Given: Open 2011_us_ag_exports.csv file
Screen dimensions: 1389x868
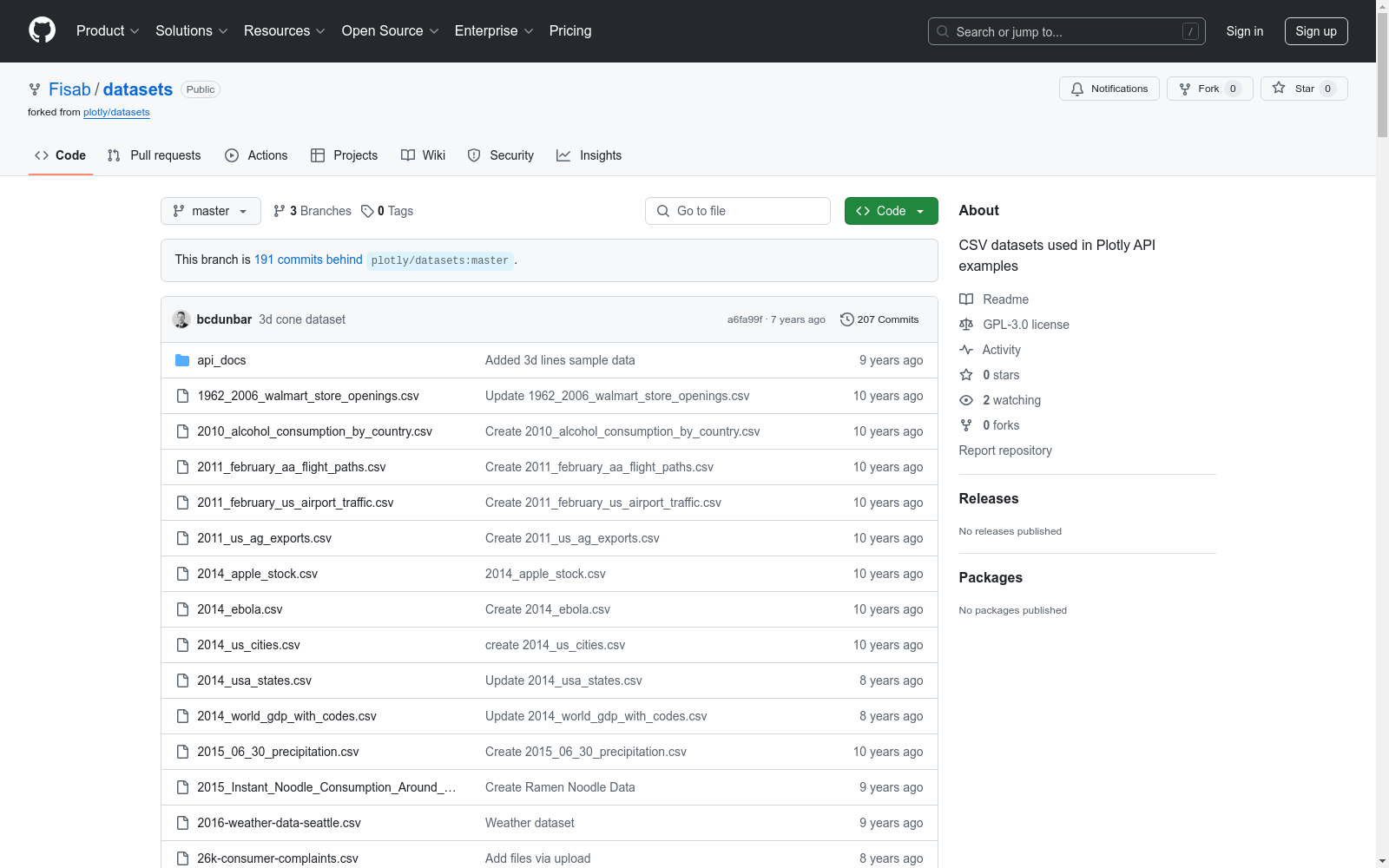Looking at the screenshot, I should pyautogui.click(x=265, y=538).
